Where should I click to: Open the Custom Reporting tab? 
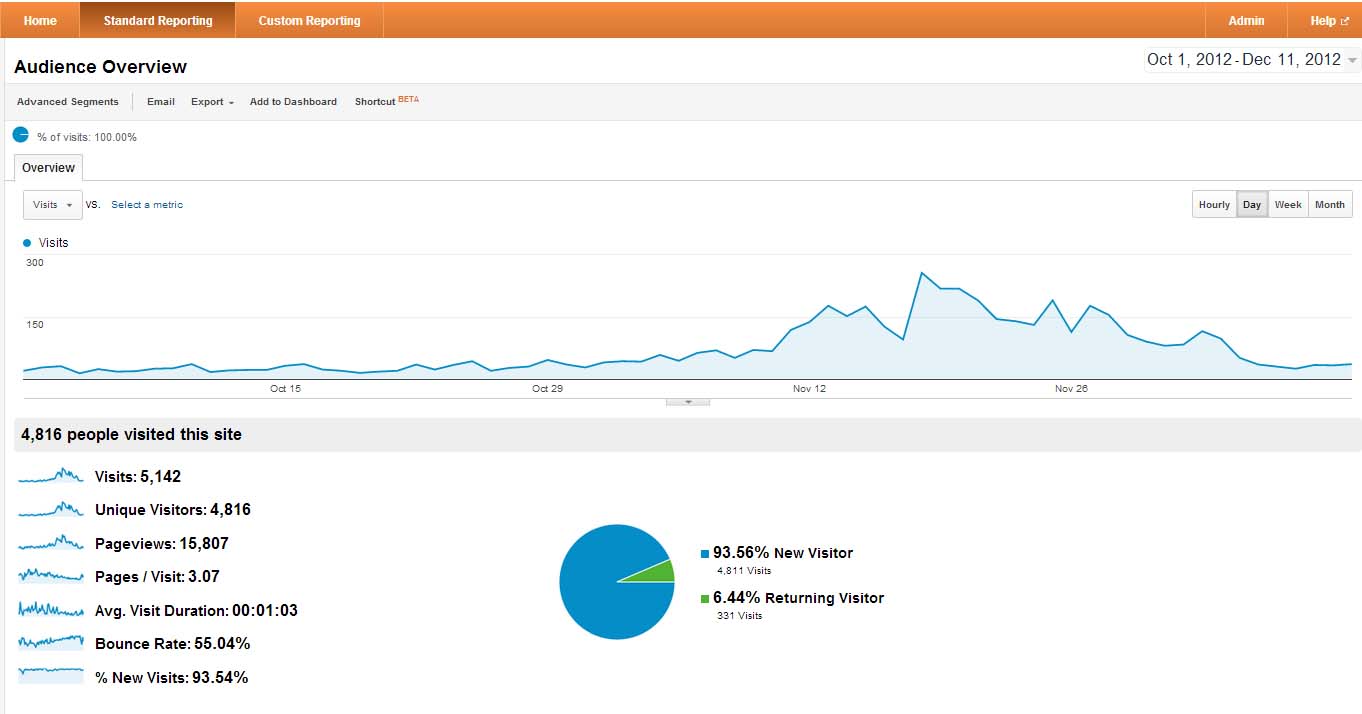click(x=309, y=20)
